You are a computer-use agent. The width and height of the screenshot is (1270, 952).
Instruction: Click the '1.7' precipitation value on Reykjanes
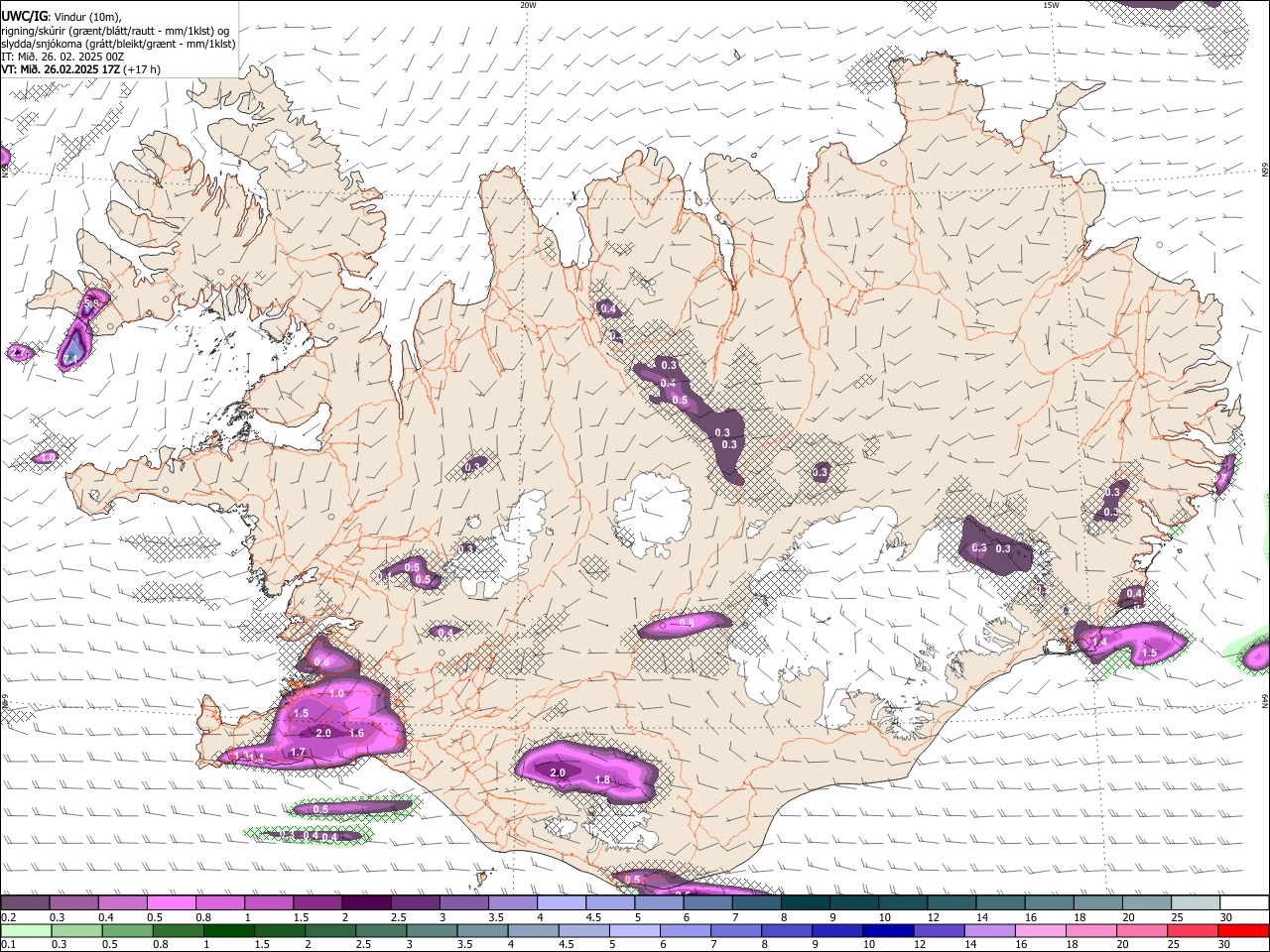pos(297,753)
